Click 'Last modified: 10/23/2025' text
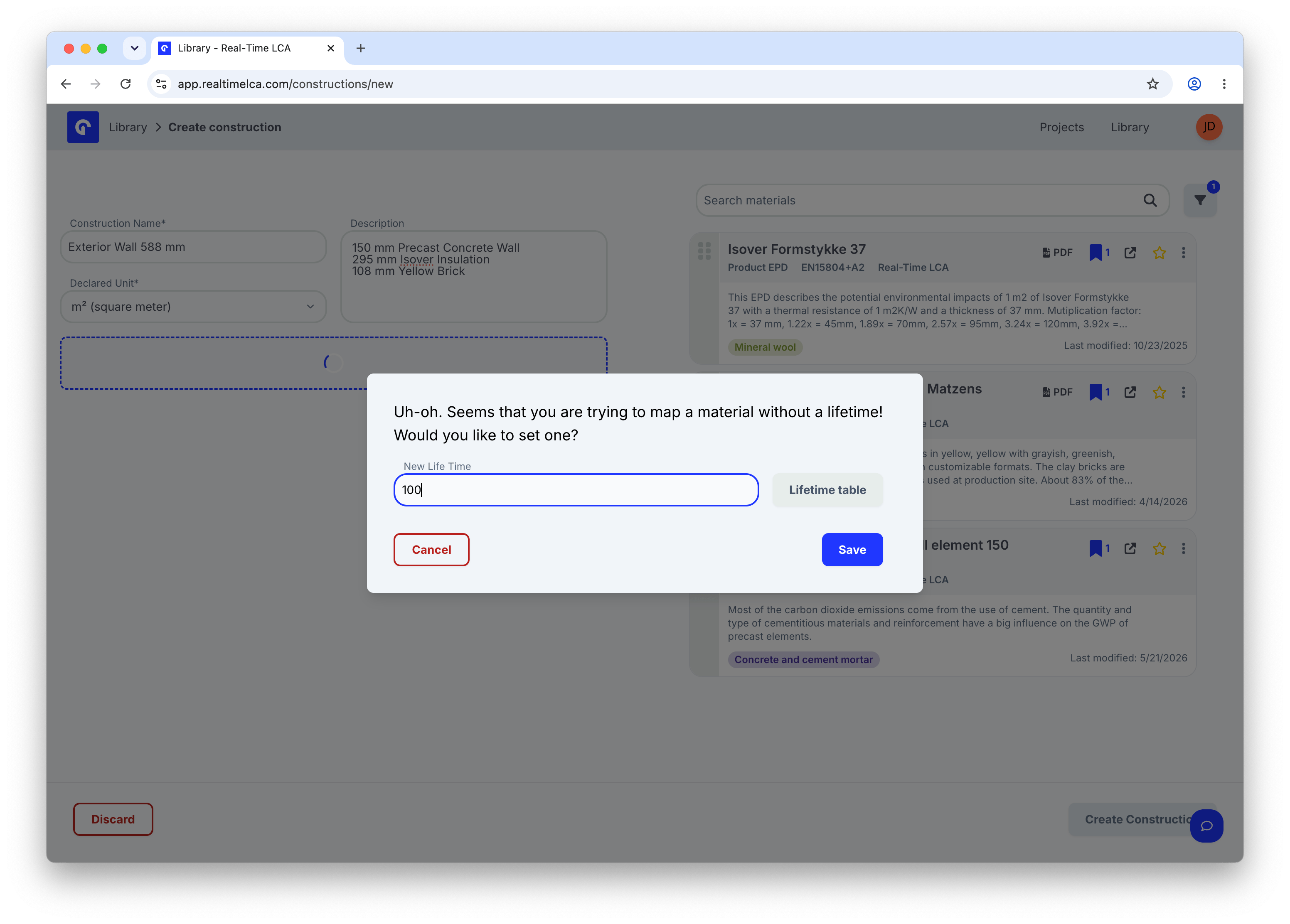This screenshot has width=1290, height=924. tap(1125, 345)
